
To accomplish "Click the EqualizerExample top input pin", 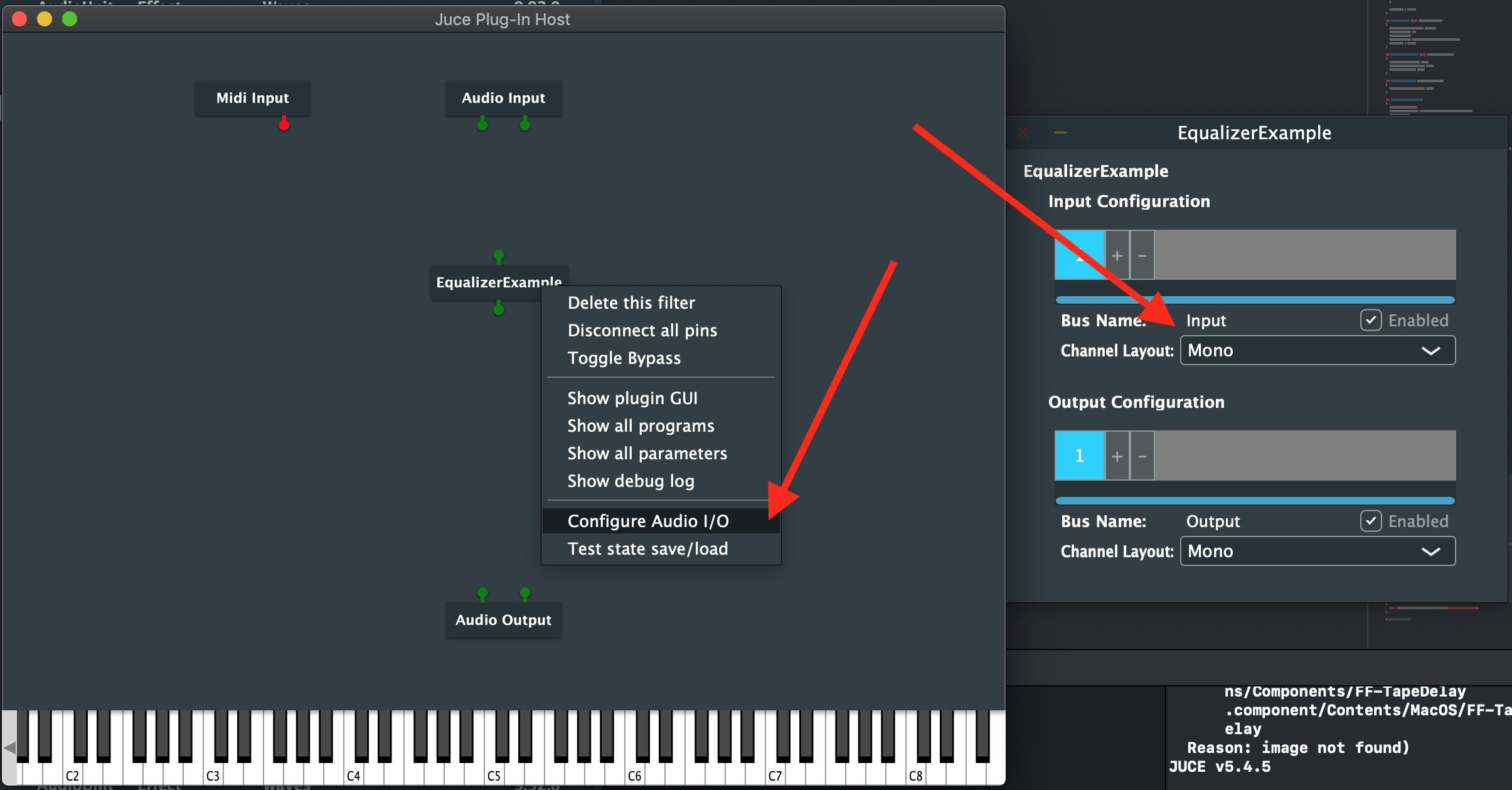I will 499,256.
